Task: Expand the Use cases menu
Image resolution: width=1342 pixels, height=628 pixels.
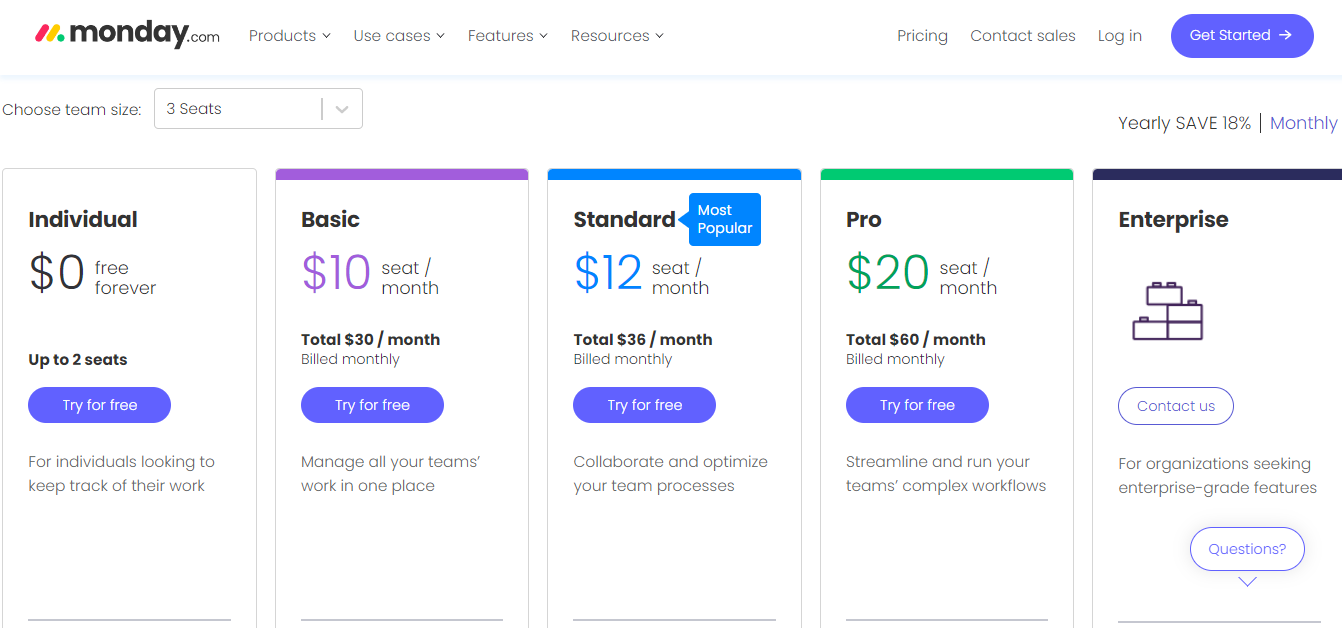Action: click(x=398, y=36)
